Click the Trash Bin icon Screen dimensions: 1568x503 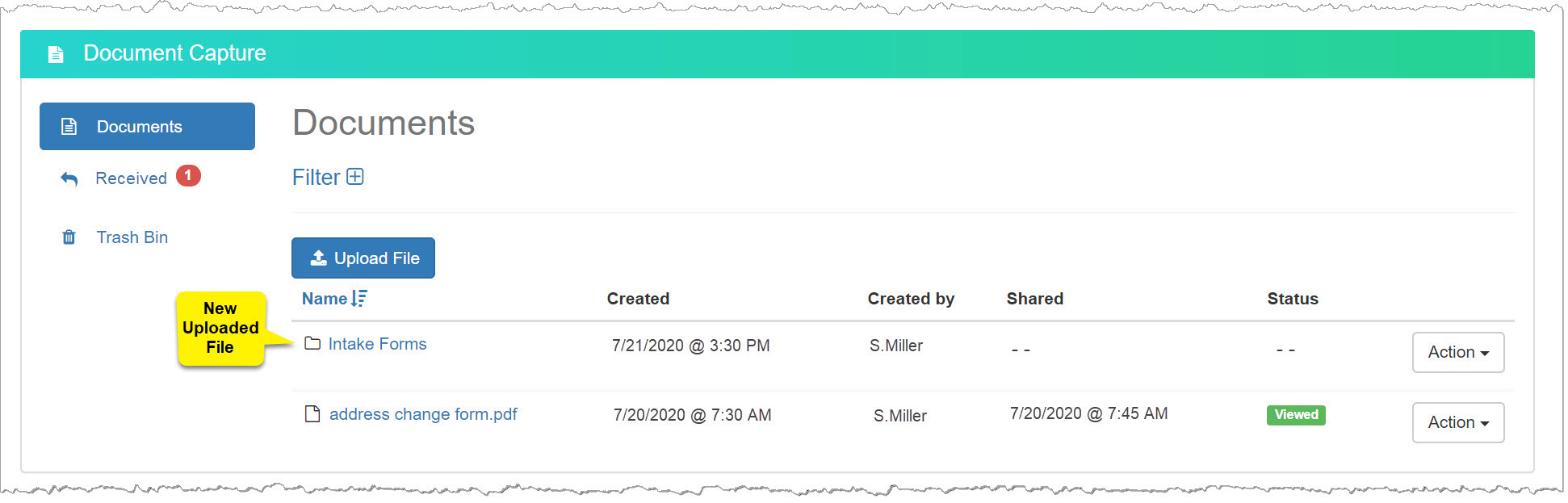[69, 237]
